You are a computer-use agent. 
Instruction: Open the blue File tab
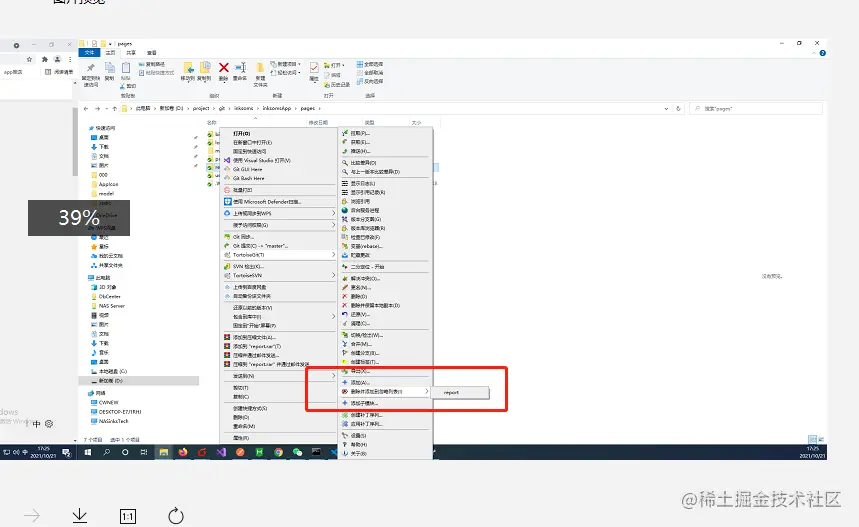point(89,53)
